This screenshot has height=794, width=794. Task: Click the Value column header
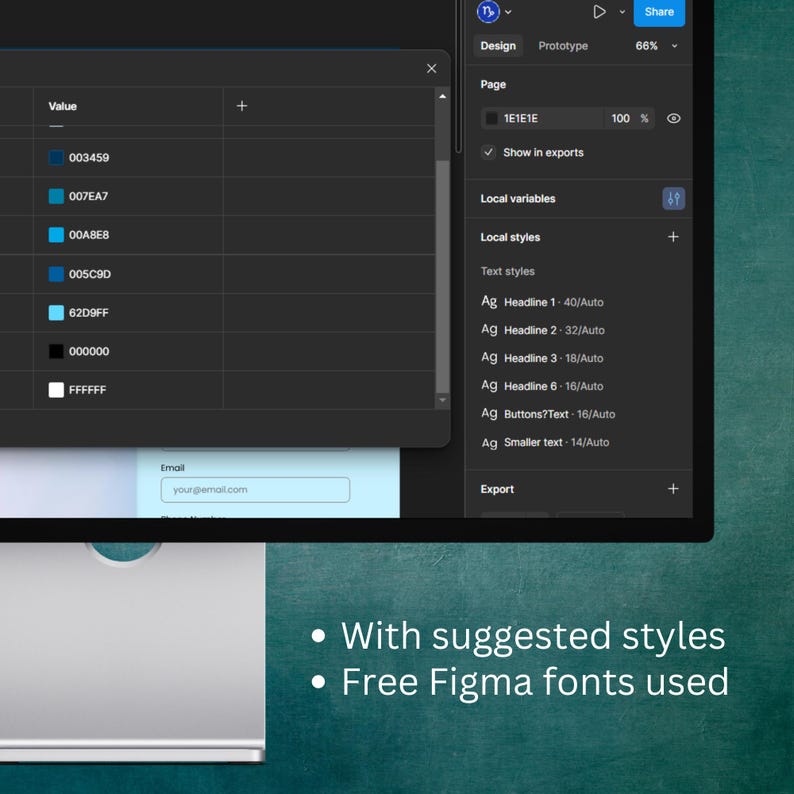(x=63, y=106)
